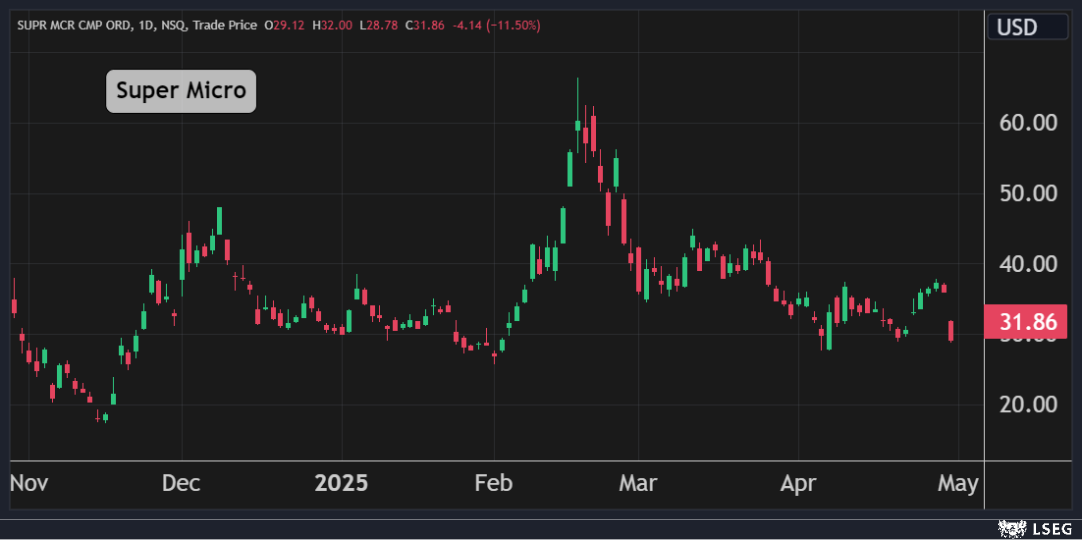1082x540 pixels.
Task: Click the 40.00 level on price axis
Action: [x=1029, y=264]
